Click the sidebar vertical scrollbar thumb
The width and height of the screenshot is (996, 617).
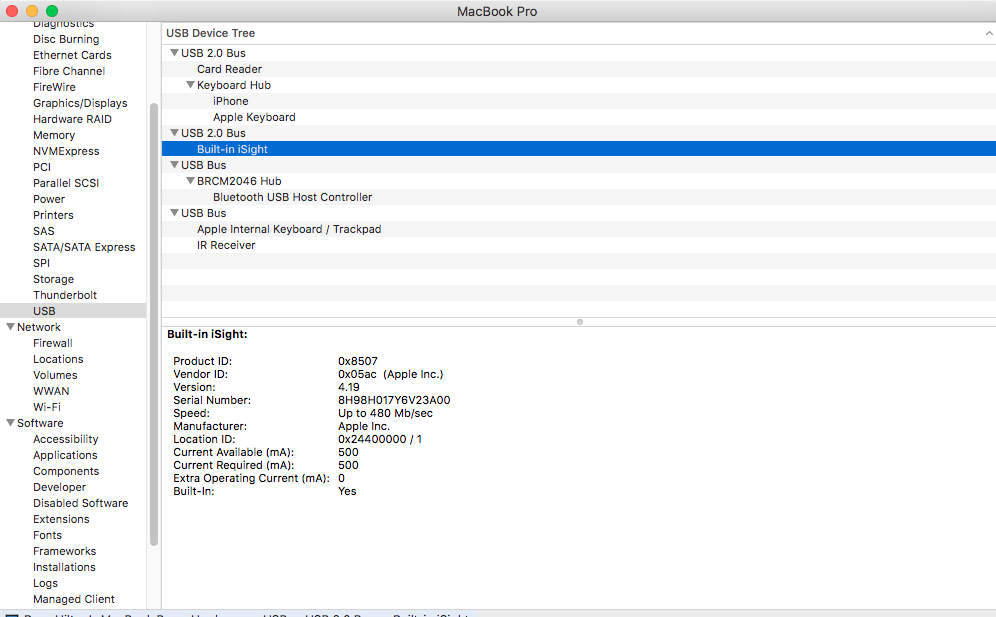coord(154,324)
